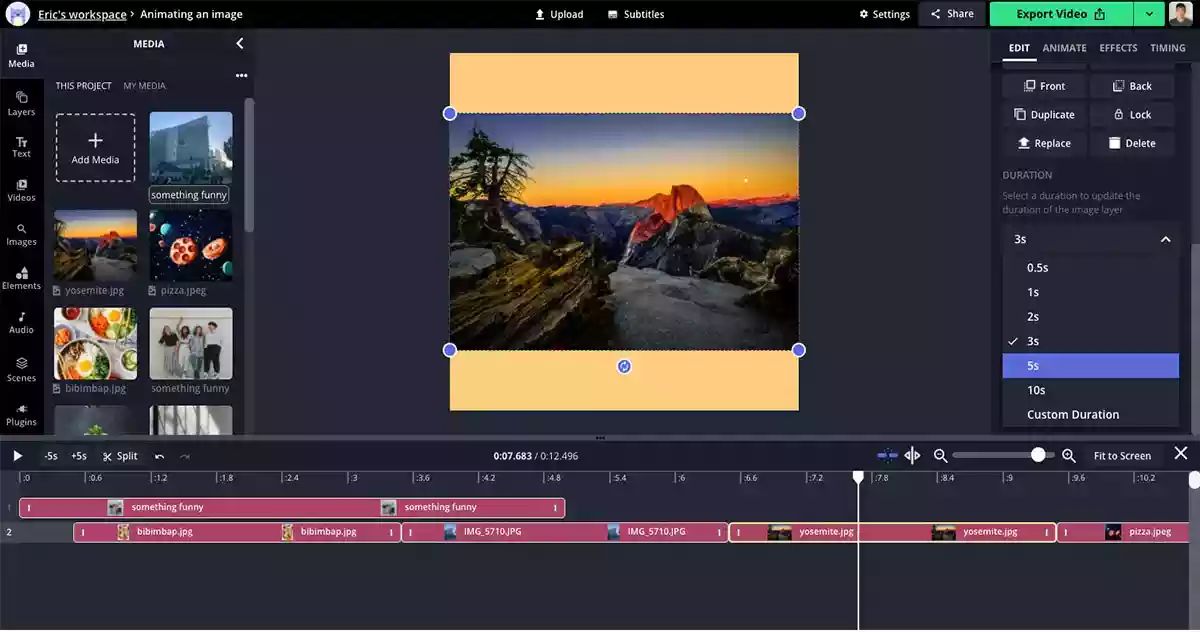Open the Elements panel
The width and height of the screenshot is (1200, 632).
pyautogui.click(x=21, y=278)
